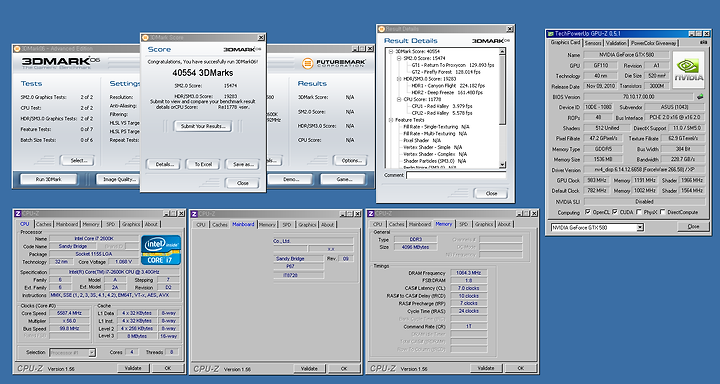Click the Result Details scrollbar up arrow
The width and height of the screenshot is (720, 384).
click(501, 51)
